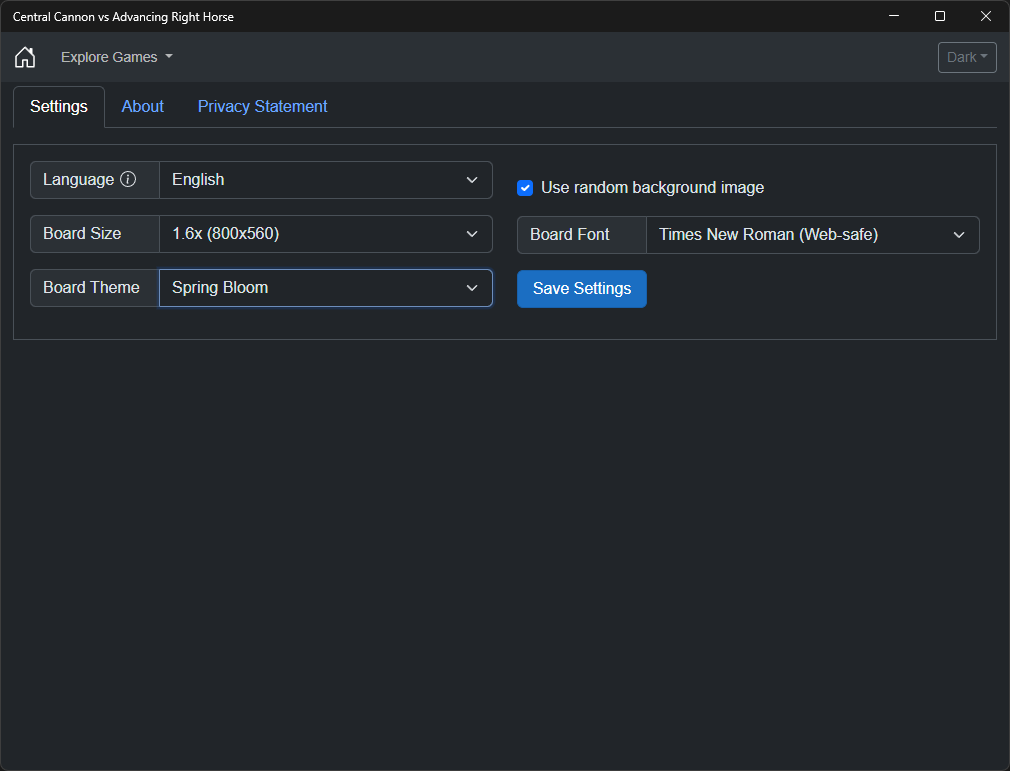Select the Settings tab
Viewport: 1010px width, 771px height.
click(59, 107)
